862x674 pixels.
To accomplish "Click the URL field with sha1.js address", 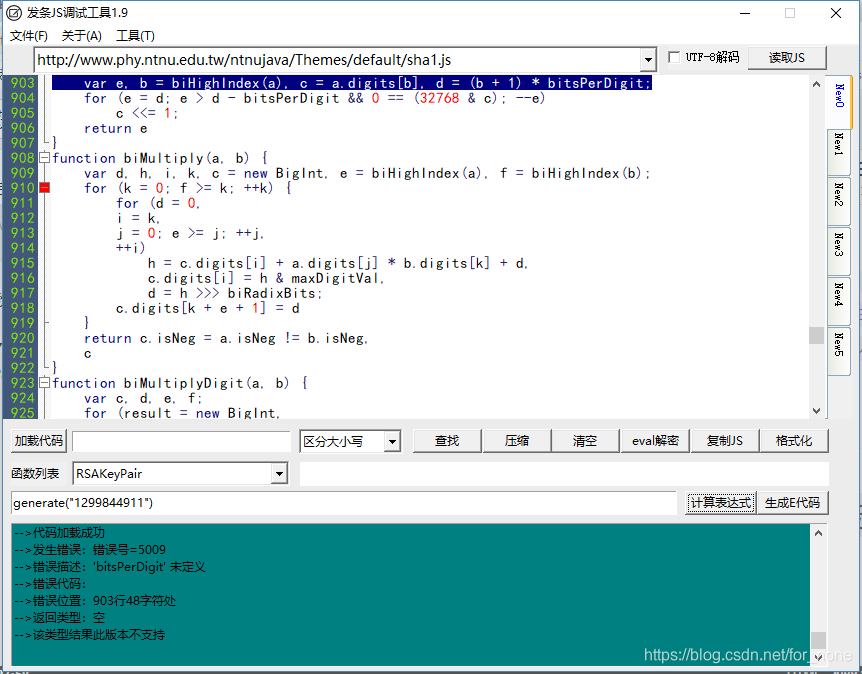I will (x=338, y=60).
